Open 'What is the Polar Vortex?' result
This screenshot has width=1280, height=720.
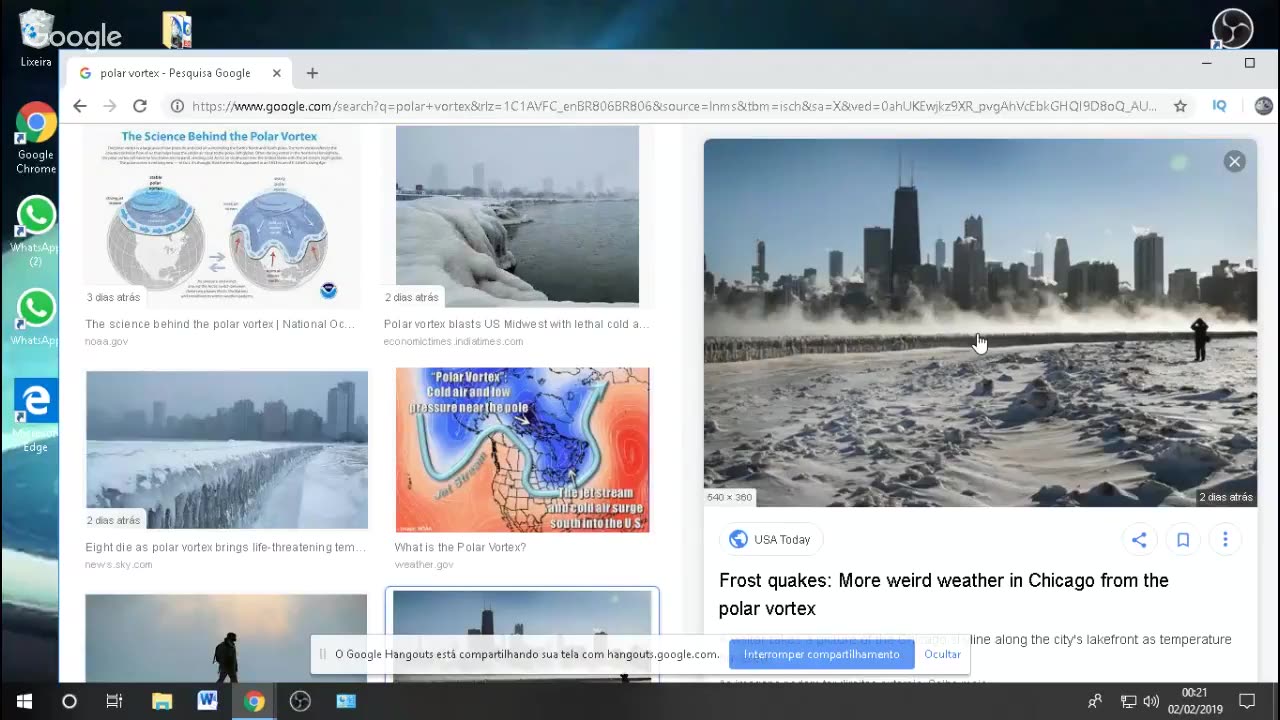point(460,547)
